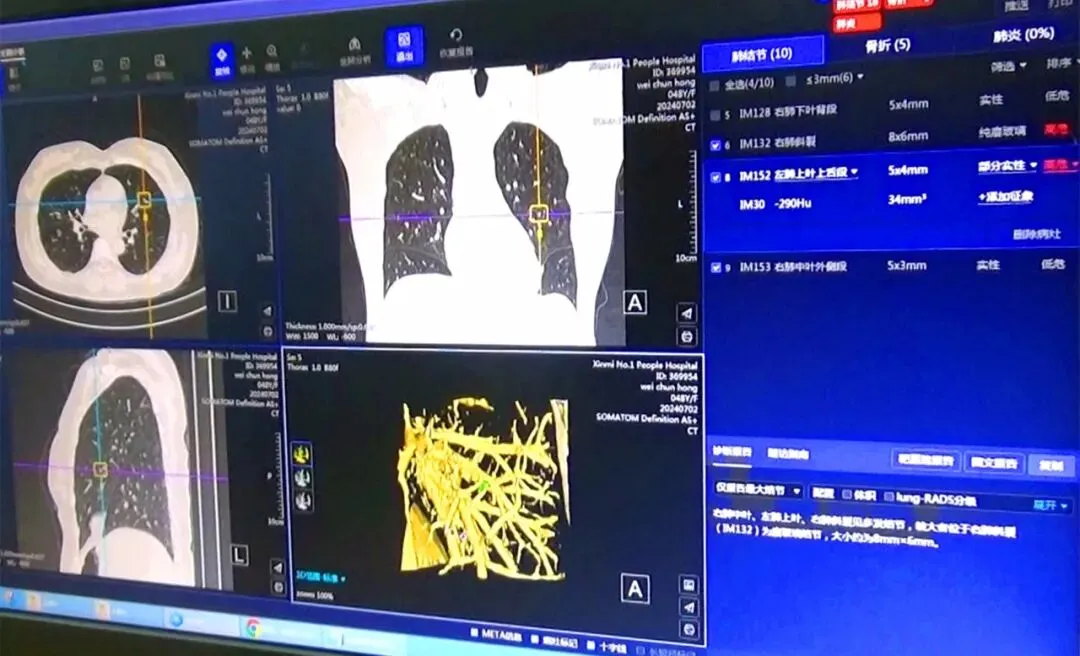Click the image snapshot icon in 3D view
The width and height of the screenshot is (1080, 656).
click(689, 585)
